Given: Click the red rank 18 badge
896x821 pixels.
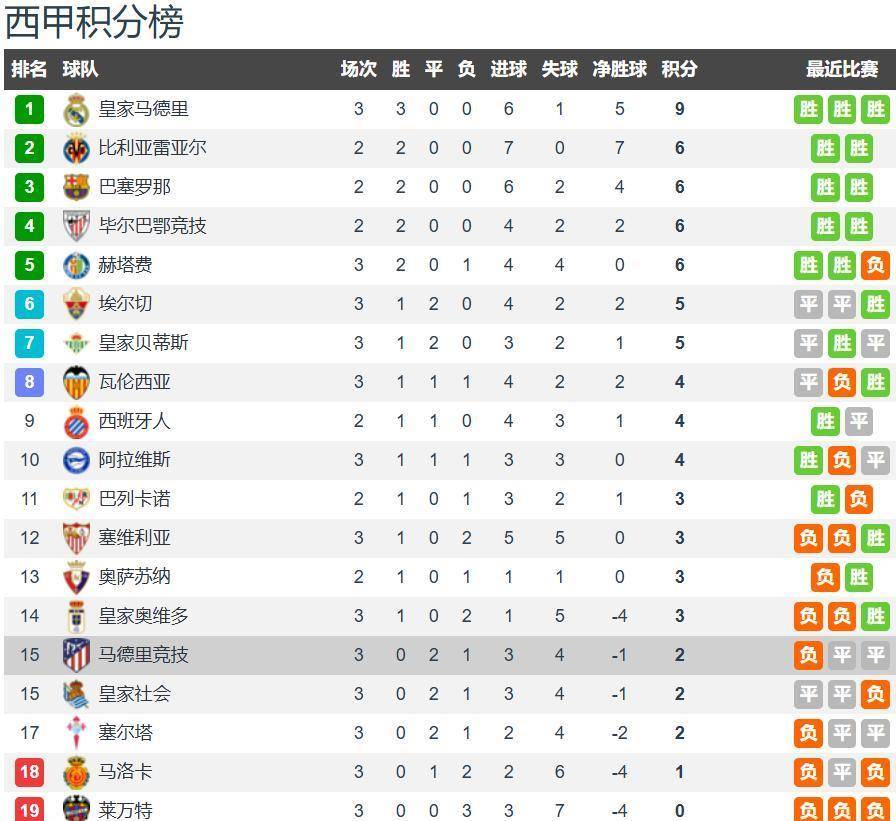Looking at the screenshot, I should click(x=30, y=772).
